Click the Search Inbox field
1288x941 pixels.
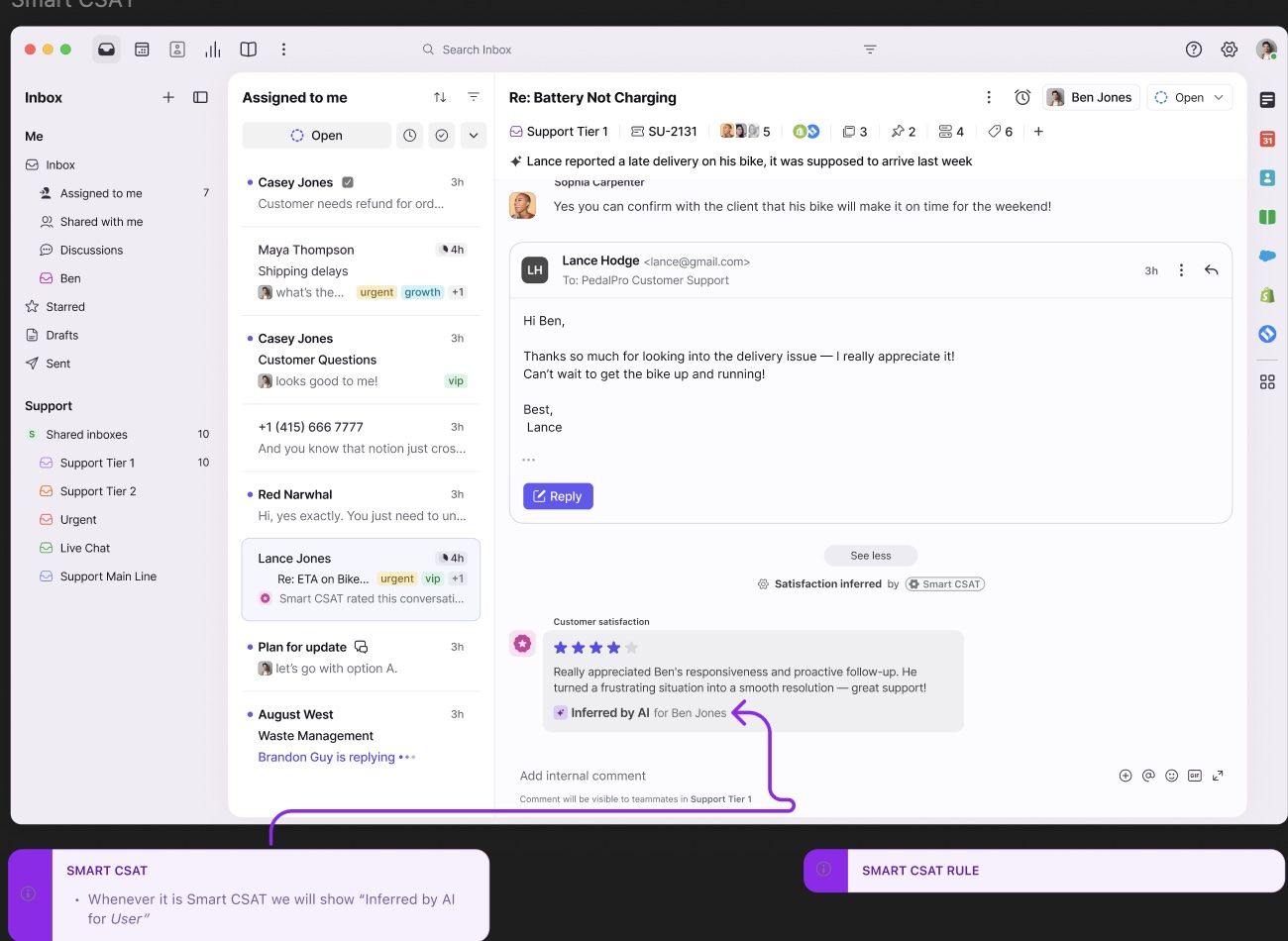(477, 50)
